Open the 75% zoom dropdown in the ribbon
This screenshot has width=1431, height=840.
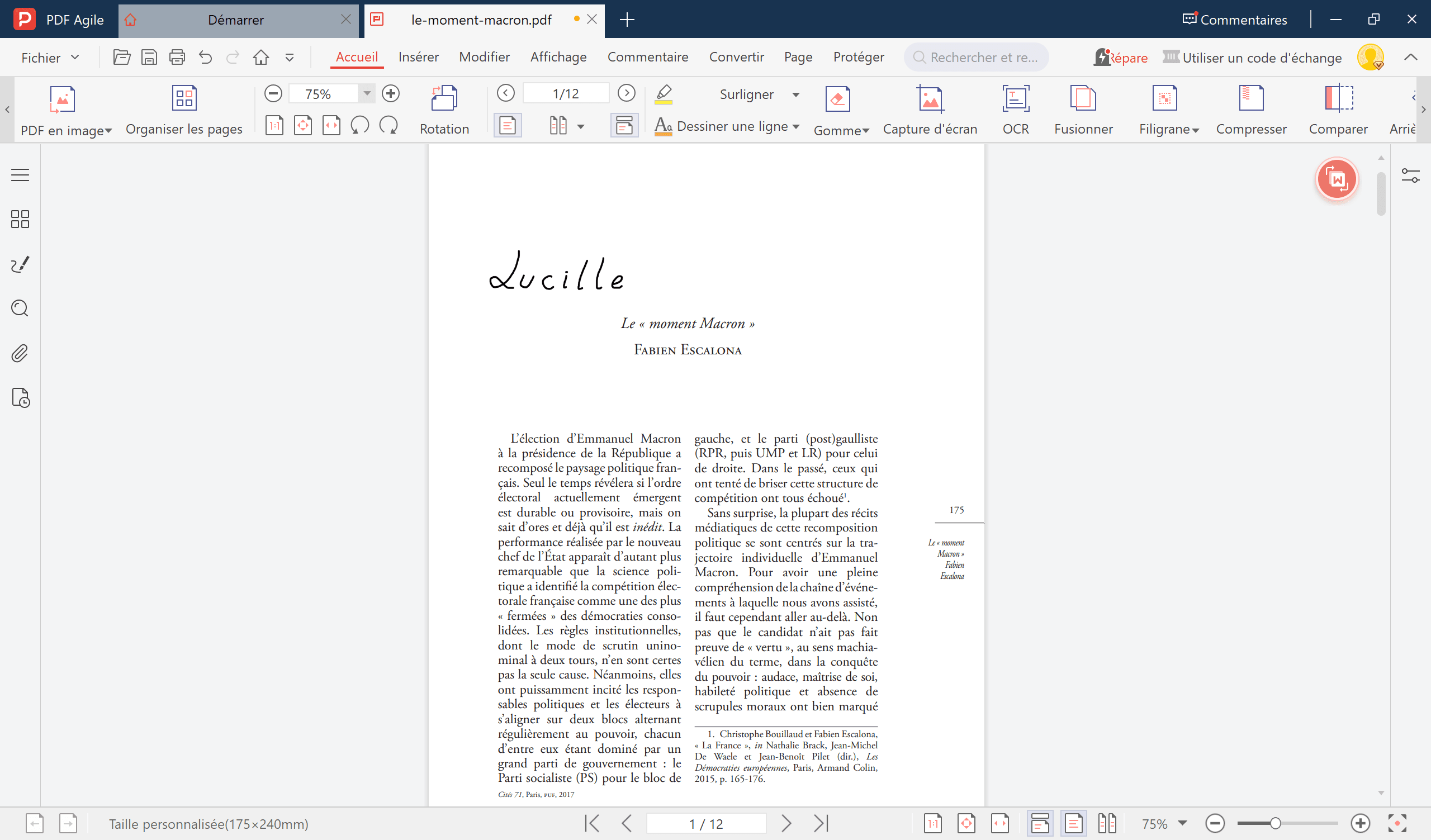[x=367, y=94]
